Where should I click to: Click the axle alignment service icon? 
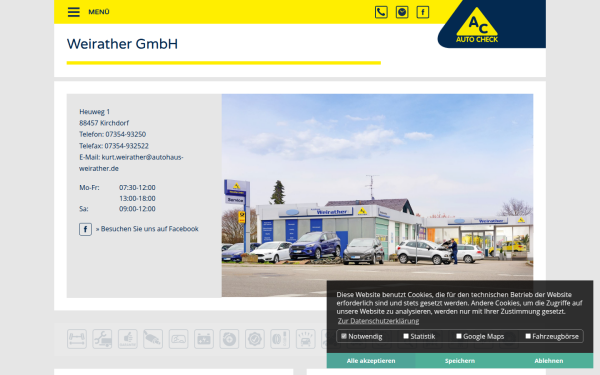77,339
